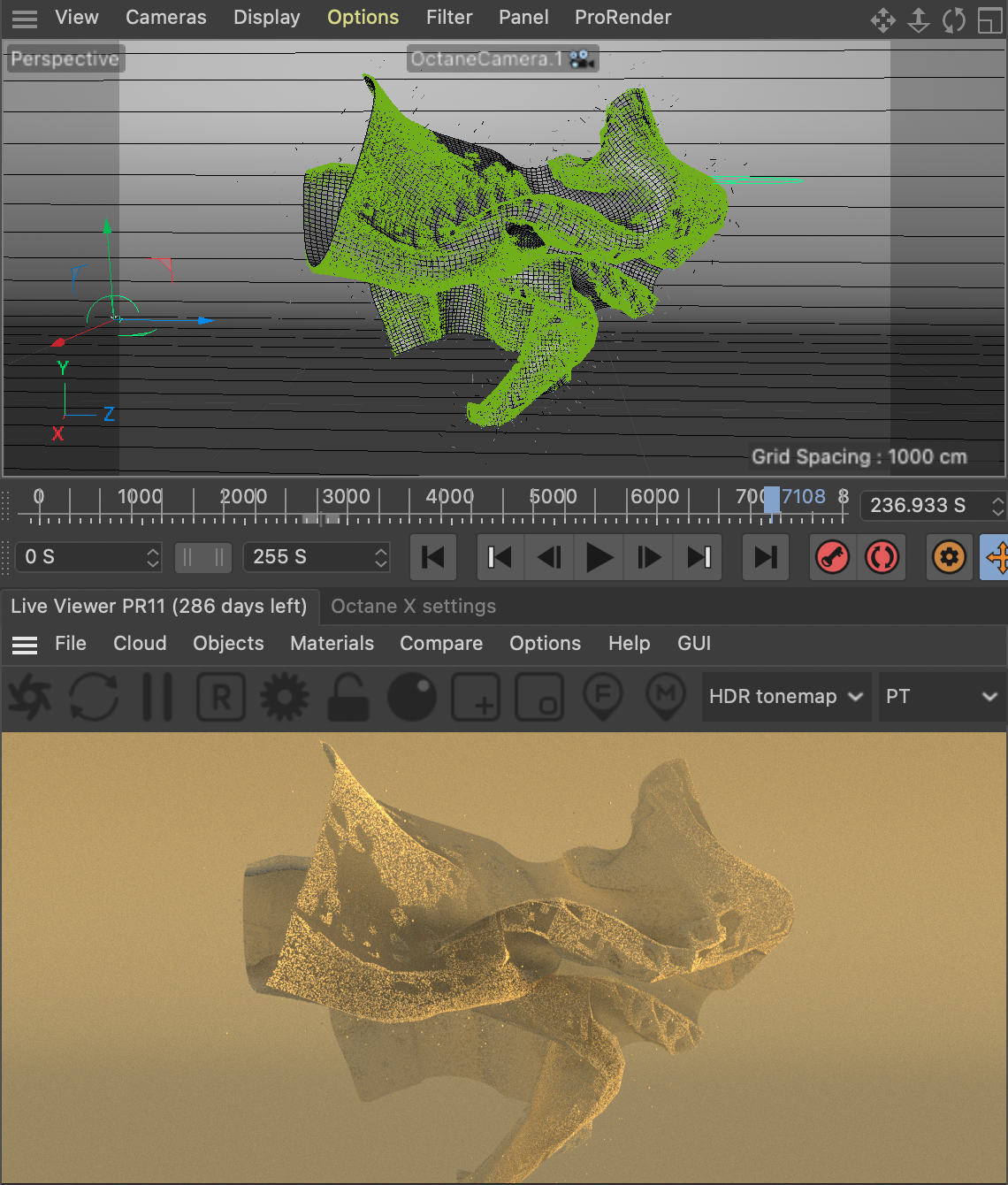Image resolution: width=1008 pixels, height=1185 pixels.
Task: Pause the Live Viewer render
Action: pyautogui.click(x=157, y=697)
